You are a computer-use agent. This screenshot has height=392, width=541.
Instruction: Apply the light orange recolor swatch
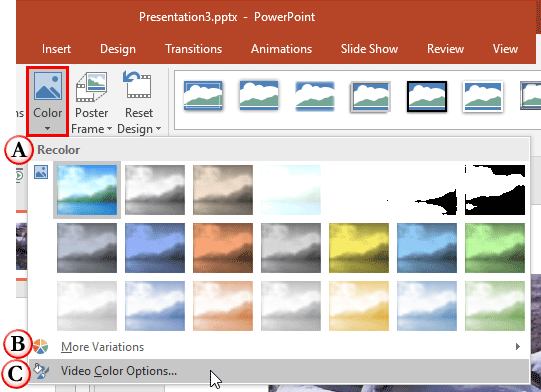click(x=223, y=306)
